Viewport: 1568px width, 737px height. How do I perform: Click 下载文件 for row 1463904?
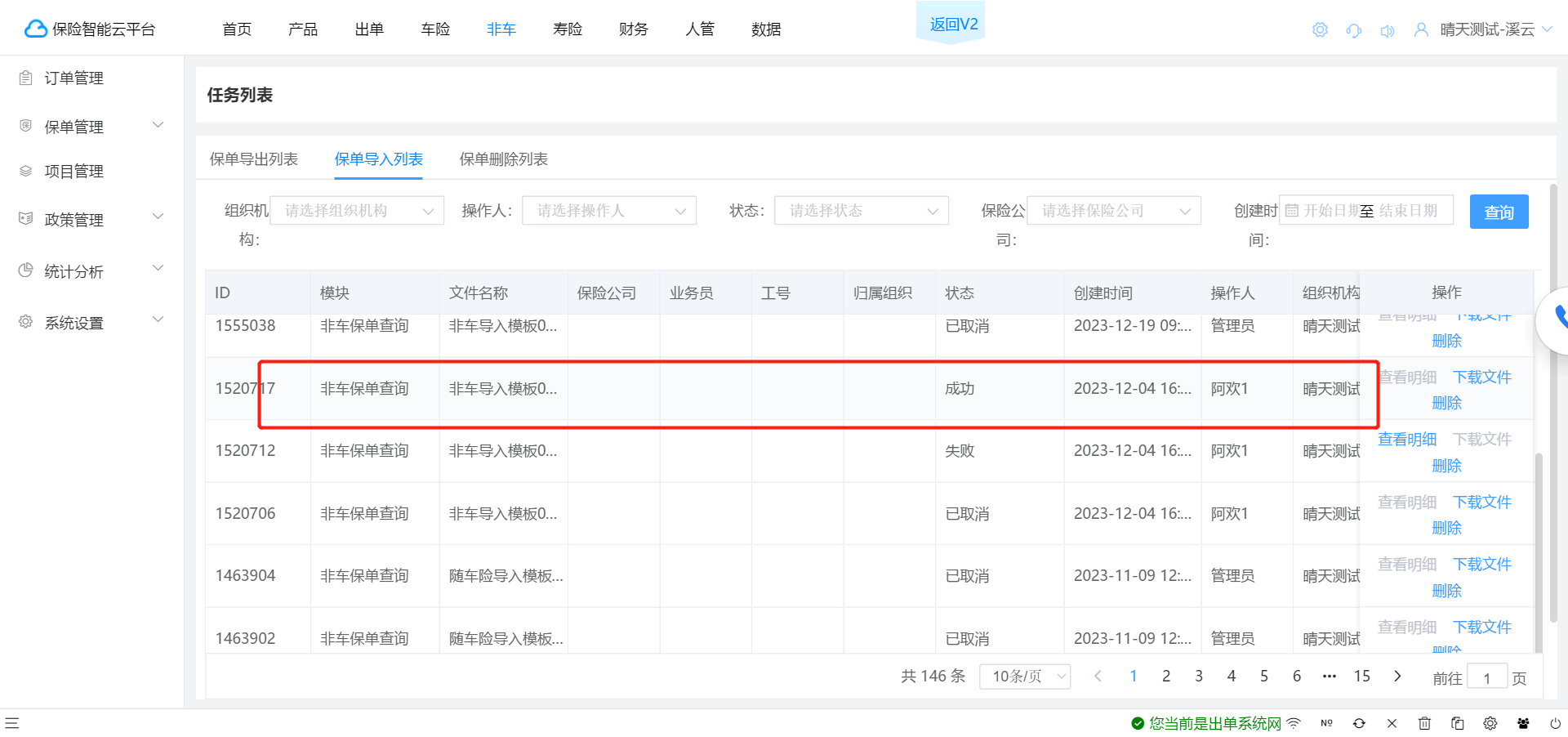click(x=1482, y=565)
